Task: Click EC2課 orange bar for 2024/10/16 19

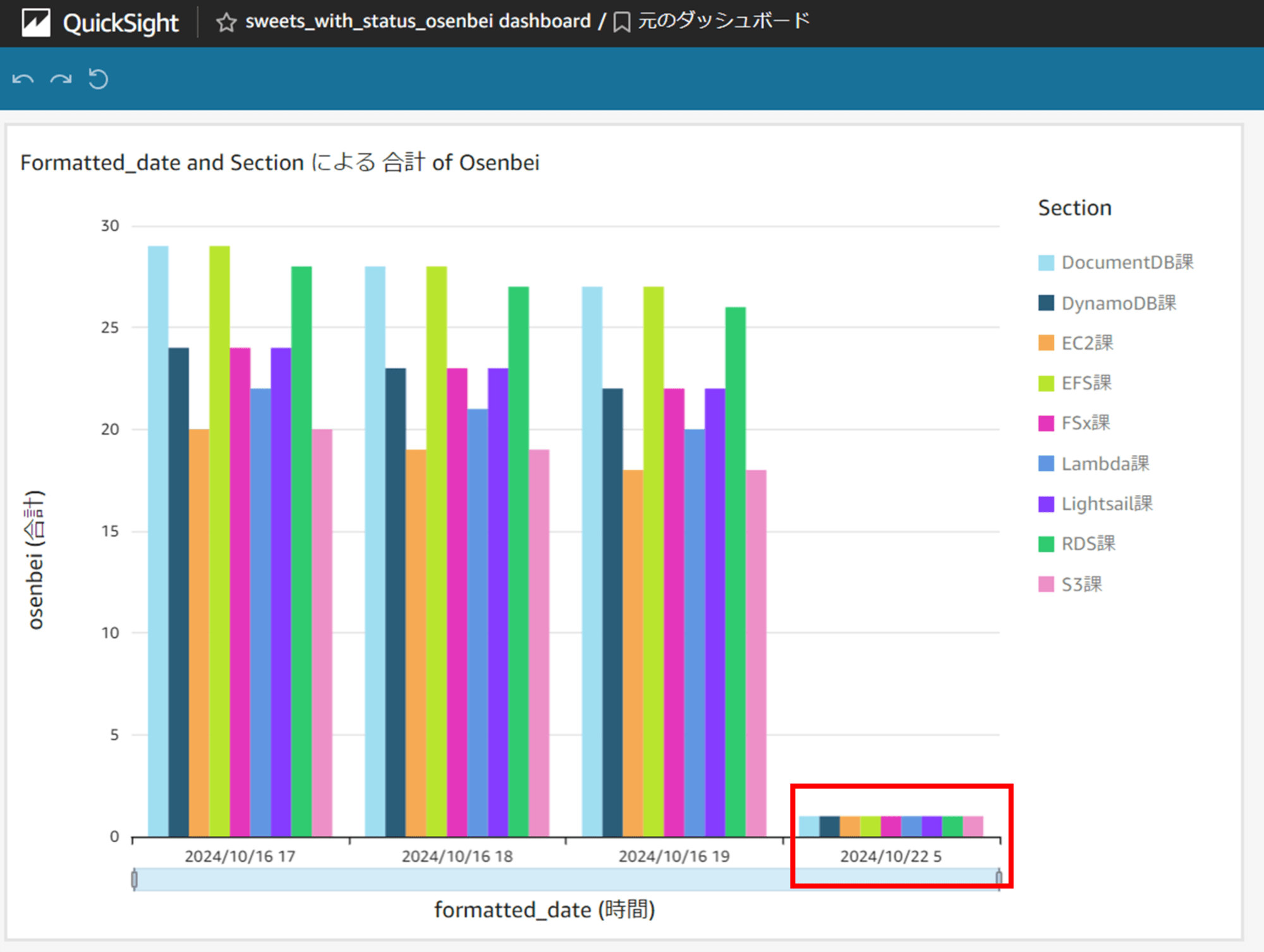Action: [x=633, y=653]
